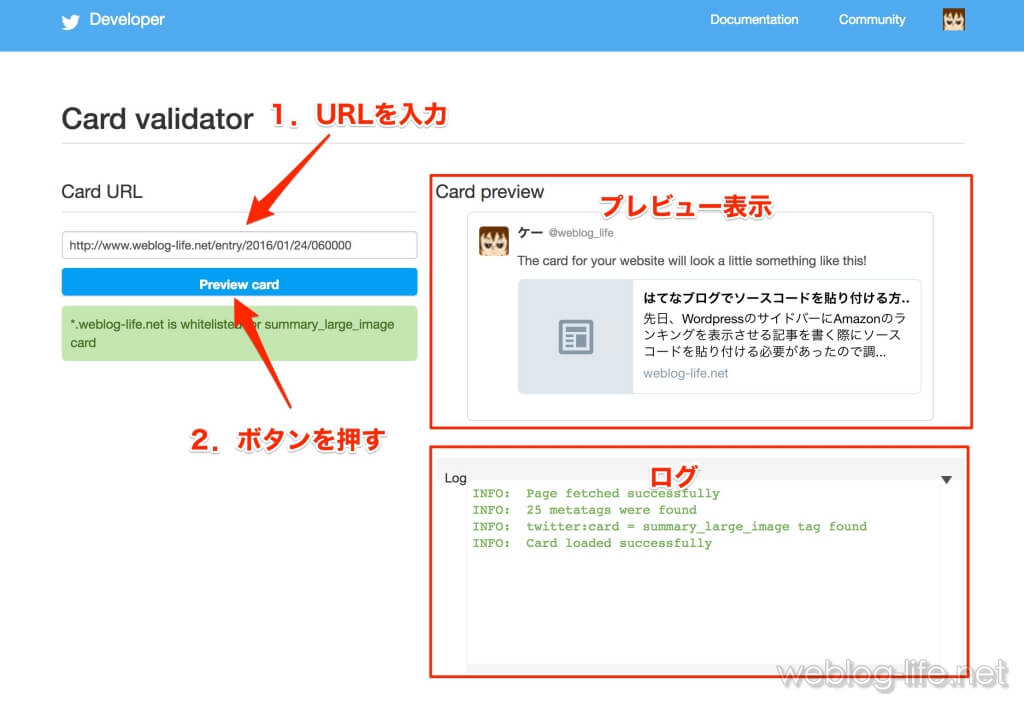Click the ケー profile avatar in preview
The height and width of the screenshot is (709, 1024).
[x=493, y=241]
